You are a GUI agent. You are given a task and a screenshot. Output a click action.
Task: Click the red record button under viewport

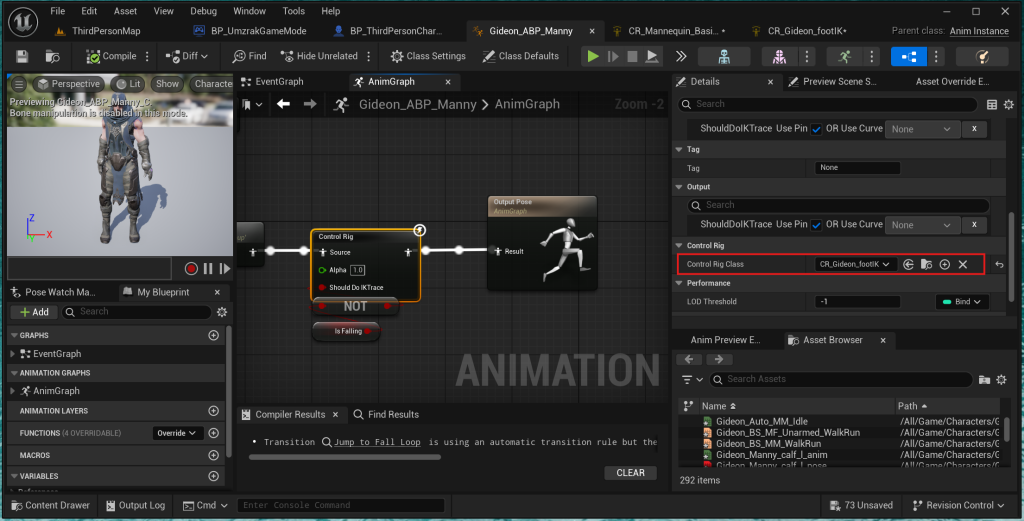(191, 268)
